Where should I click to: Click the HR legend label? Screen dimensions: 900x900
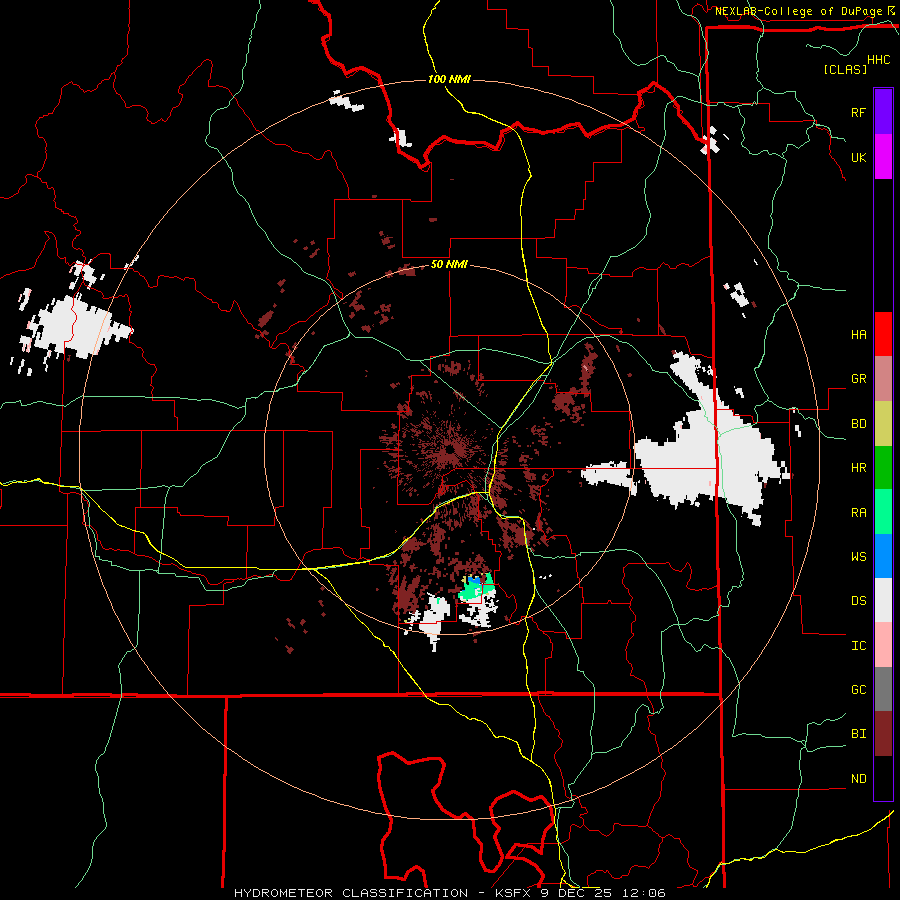(858, 468)
